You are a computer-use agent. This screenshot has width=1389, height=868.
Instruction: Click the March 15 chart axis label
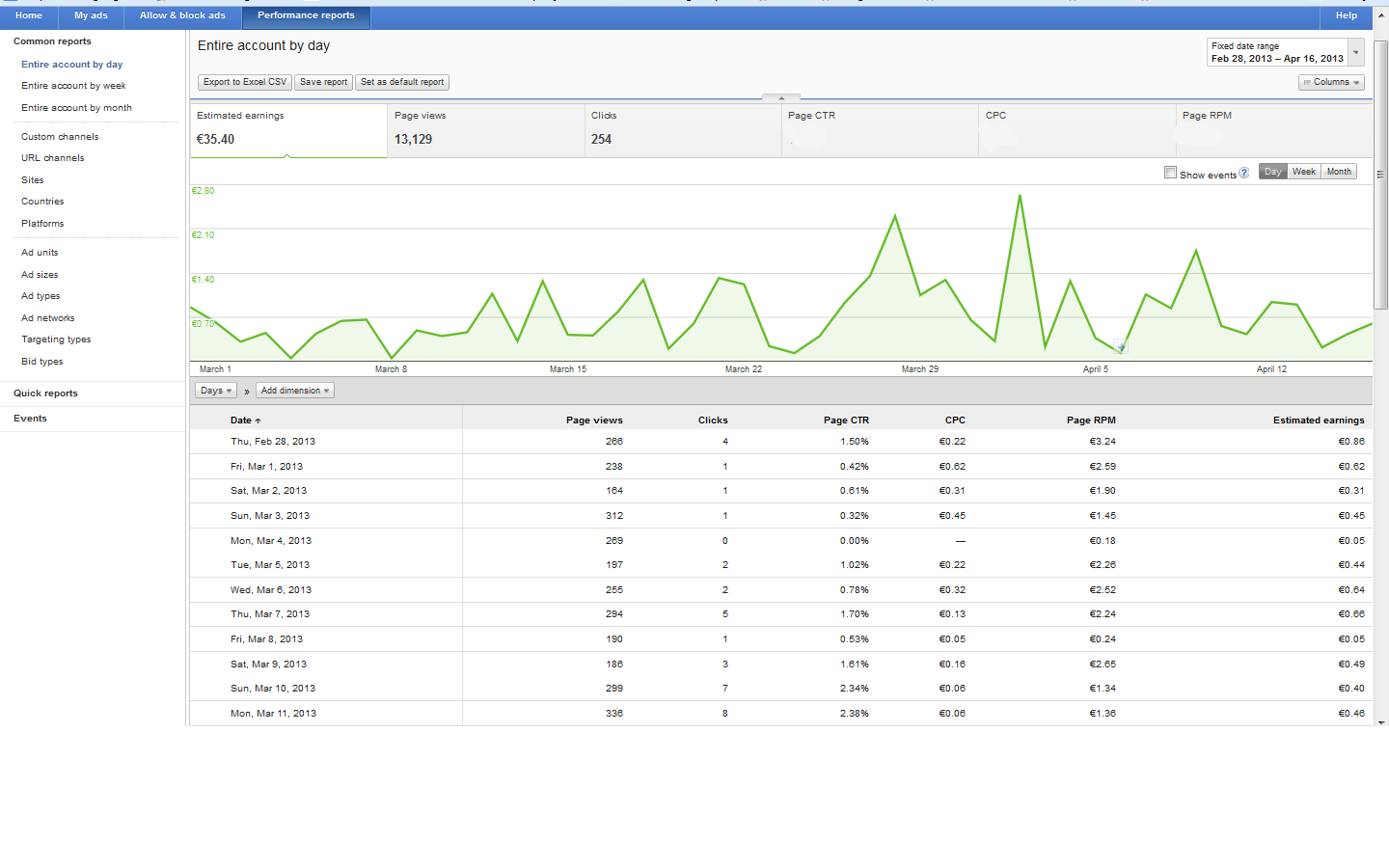click(x=568, y=369)
